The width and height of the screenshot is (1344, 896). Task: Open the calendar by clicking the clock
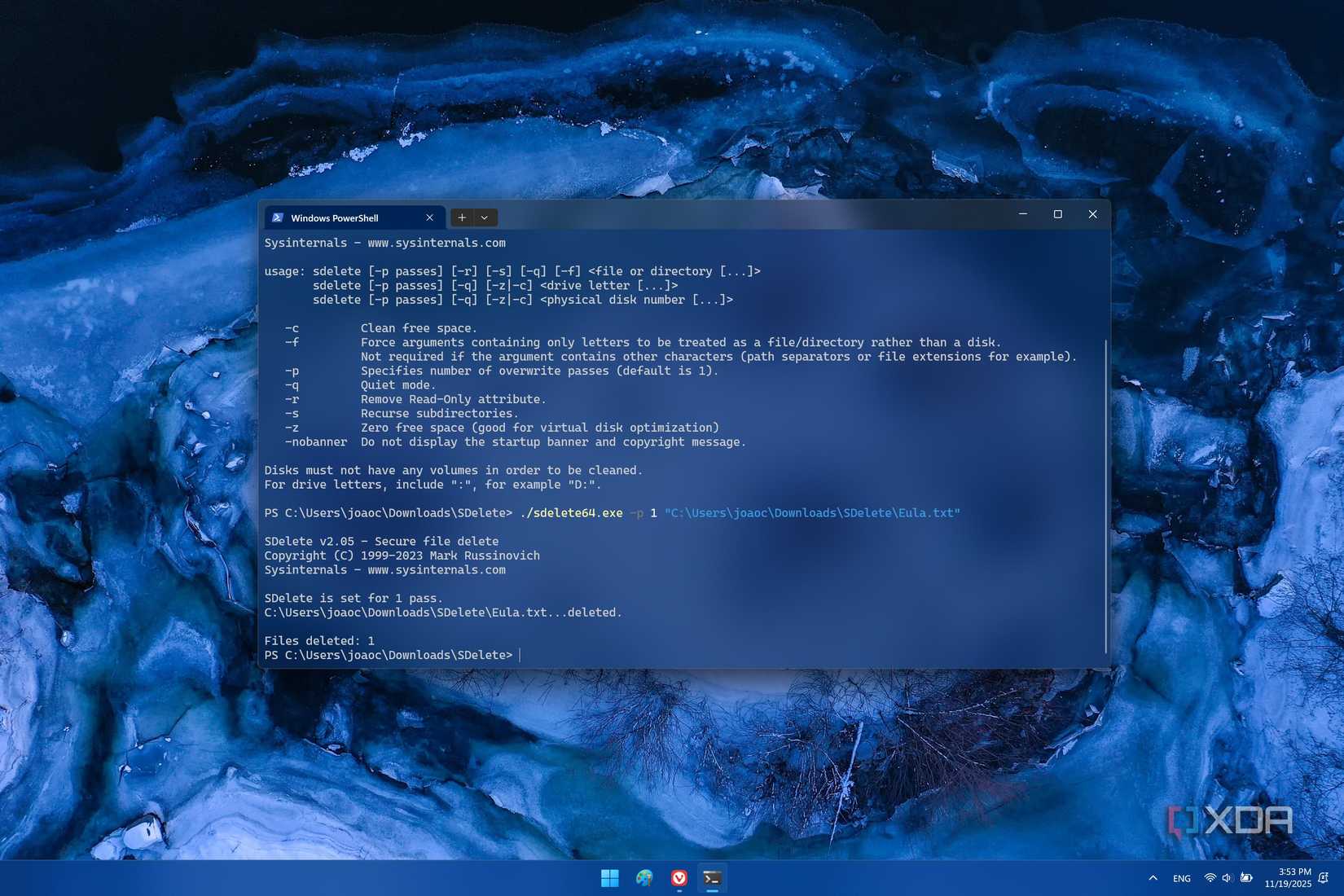point(1288,878)
